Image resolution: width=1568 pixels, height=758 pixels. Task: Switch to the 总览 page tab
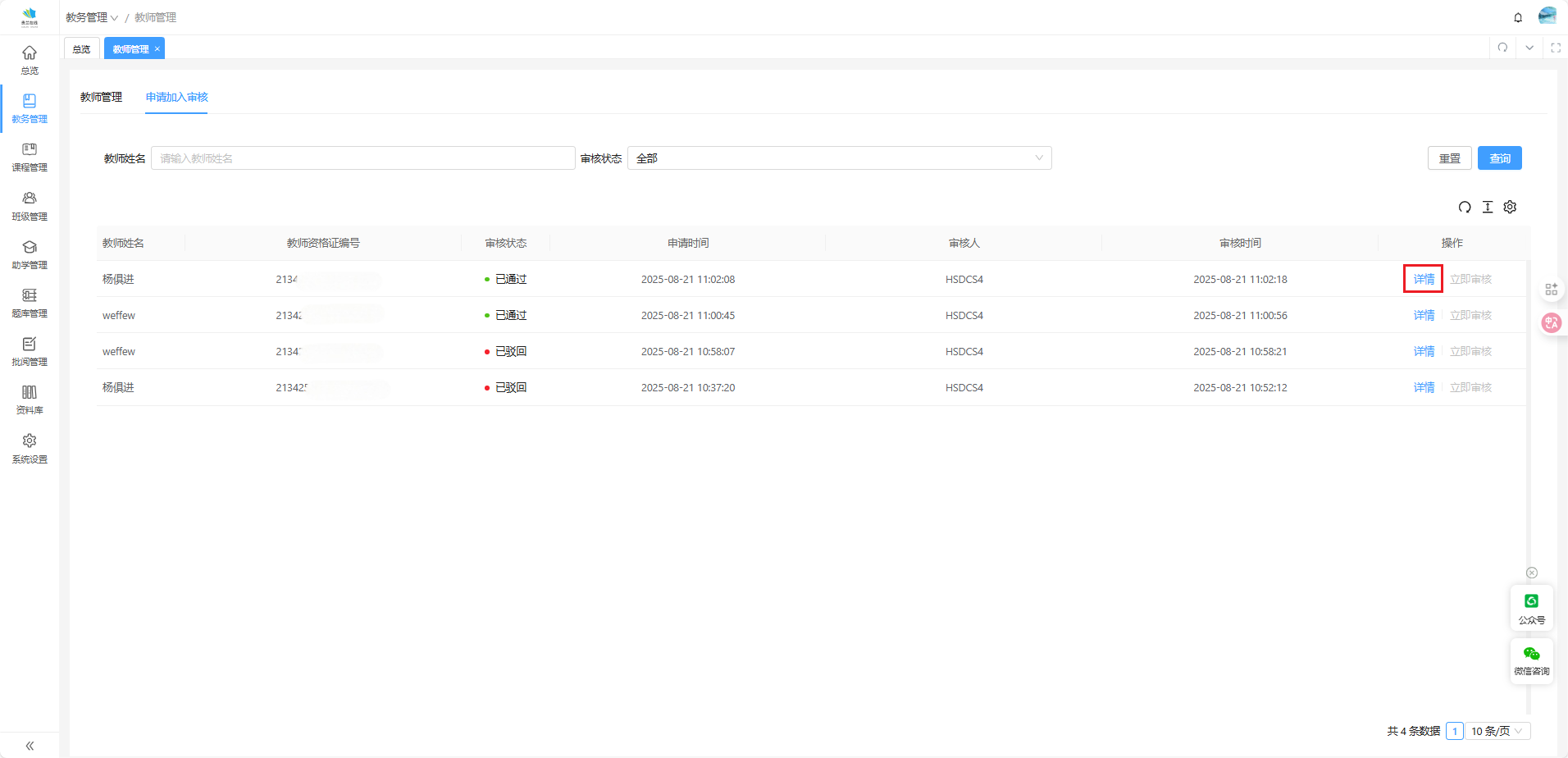coord(81,49)
